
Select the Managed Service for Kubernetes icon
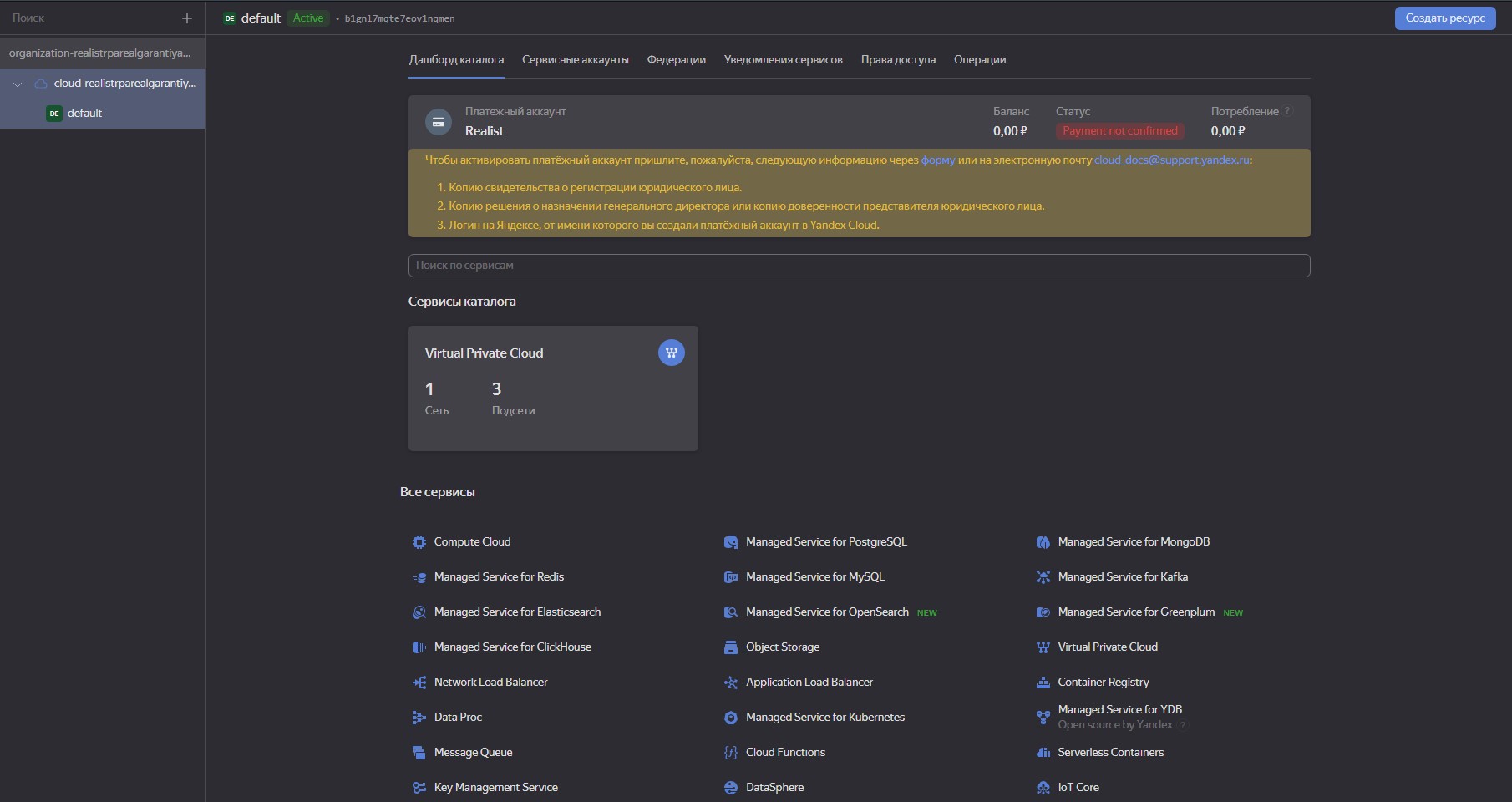pos(730,718)
